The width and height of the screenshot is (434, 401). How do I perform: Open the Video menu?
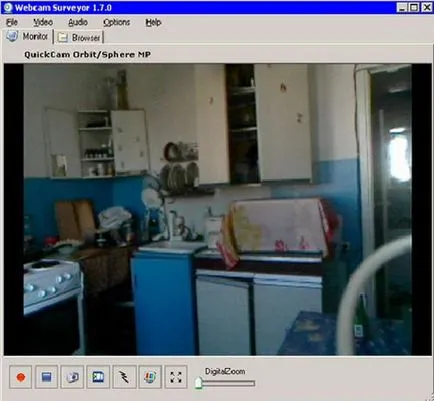click(x=43, y=22)
